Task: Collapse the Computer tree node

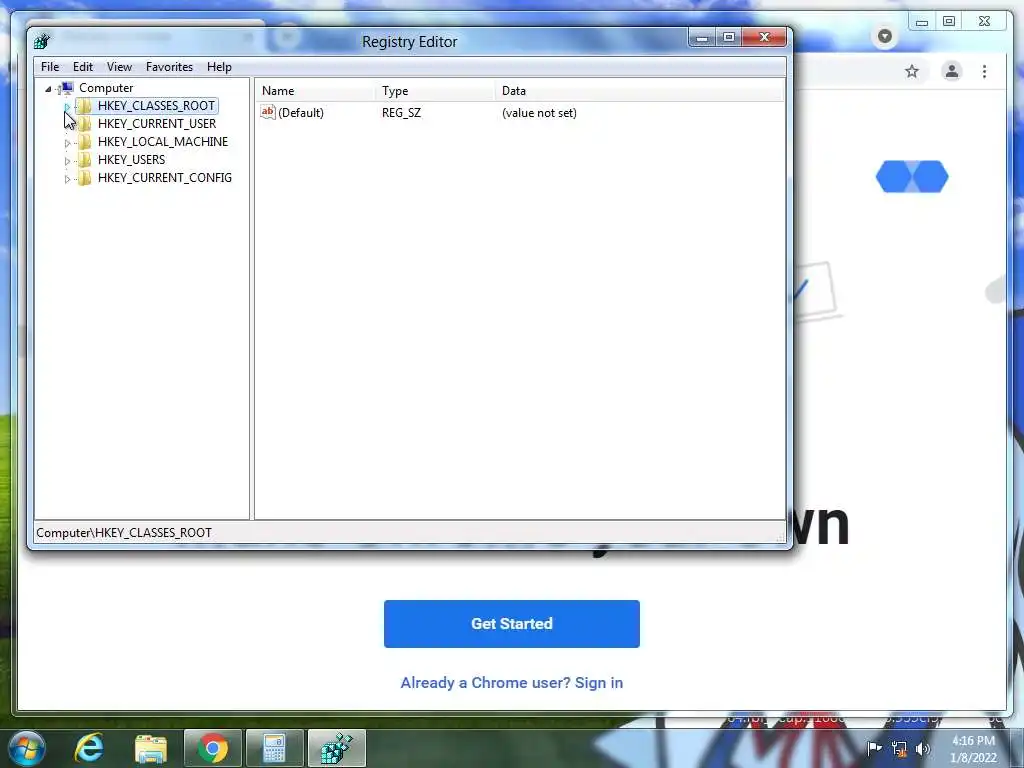Action: pos(48,89)
